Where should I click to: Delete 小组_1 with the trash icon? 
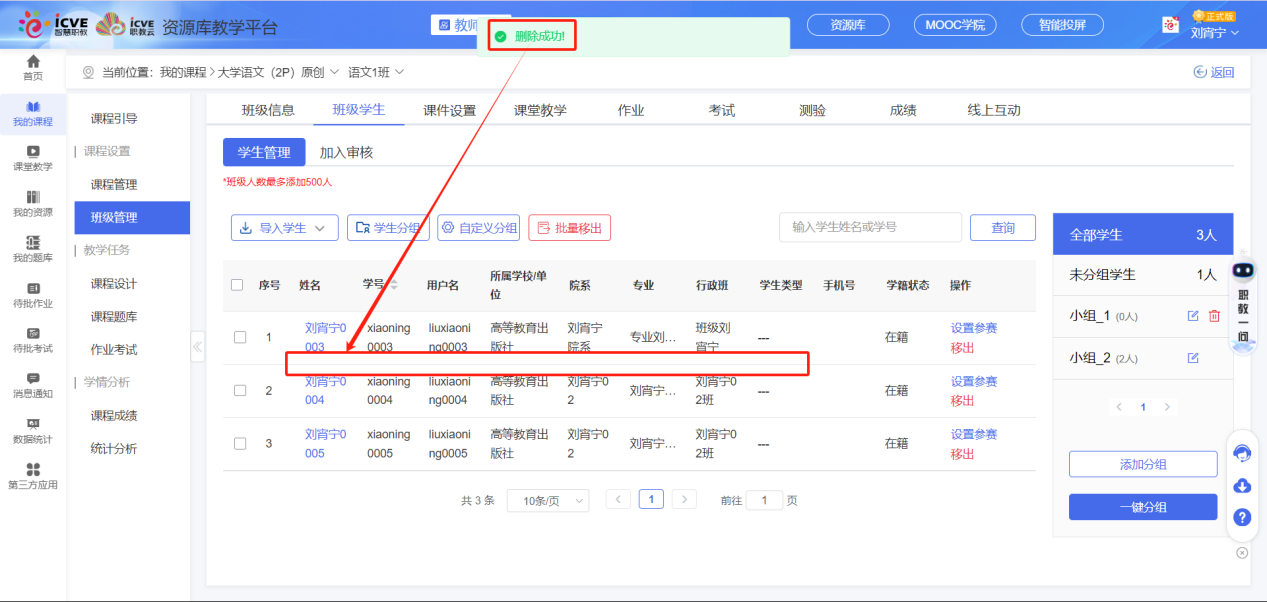pyautogui.click(x=1214, y=316)
